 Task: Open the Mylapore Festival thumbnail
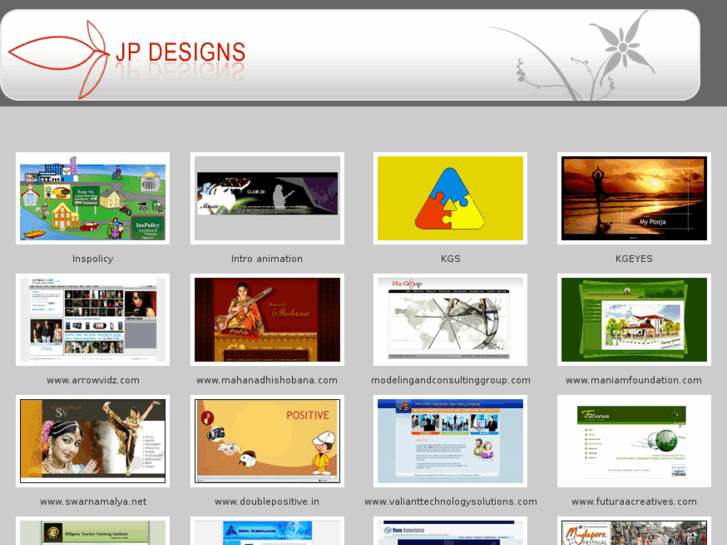point(634,531)
